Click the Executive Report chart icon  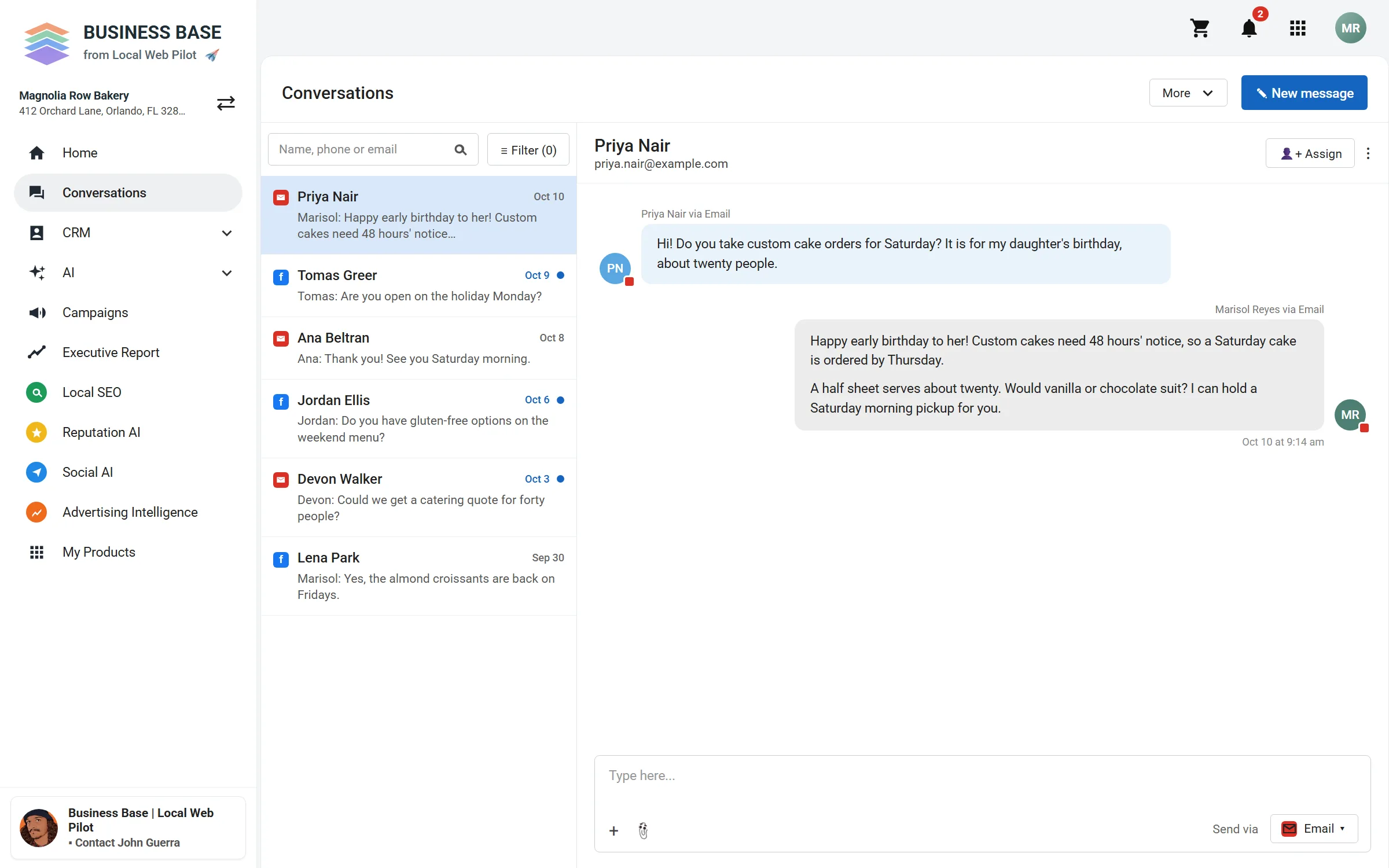tap(36, 352)
